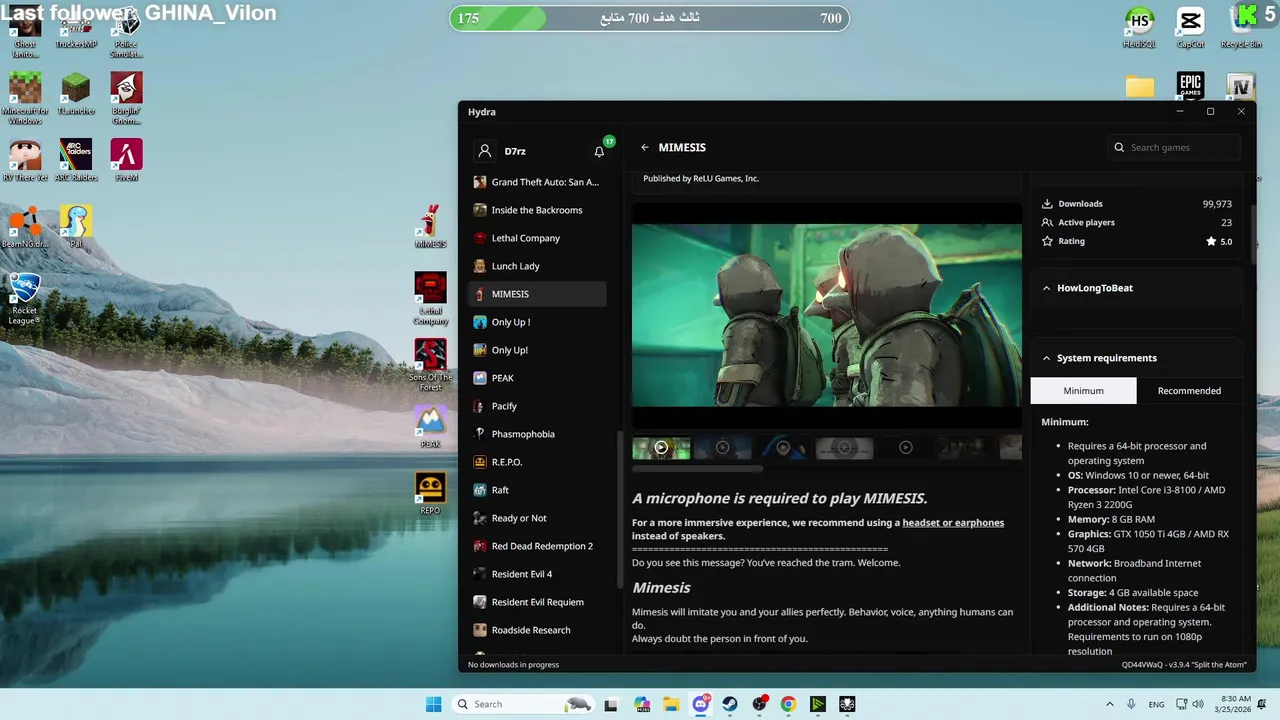
Task: Select Resident Evil 4 in the sidebar
Action: click(x=537, y=574)
